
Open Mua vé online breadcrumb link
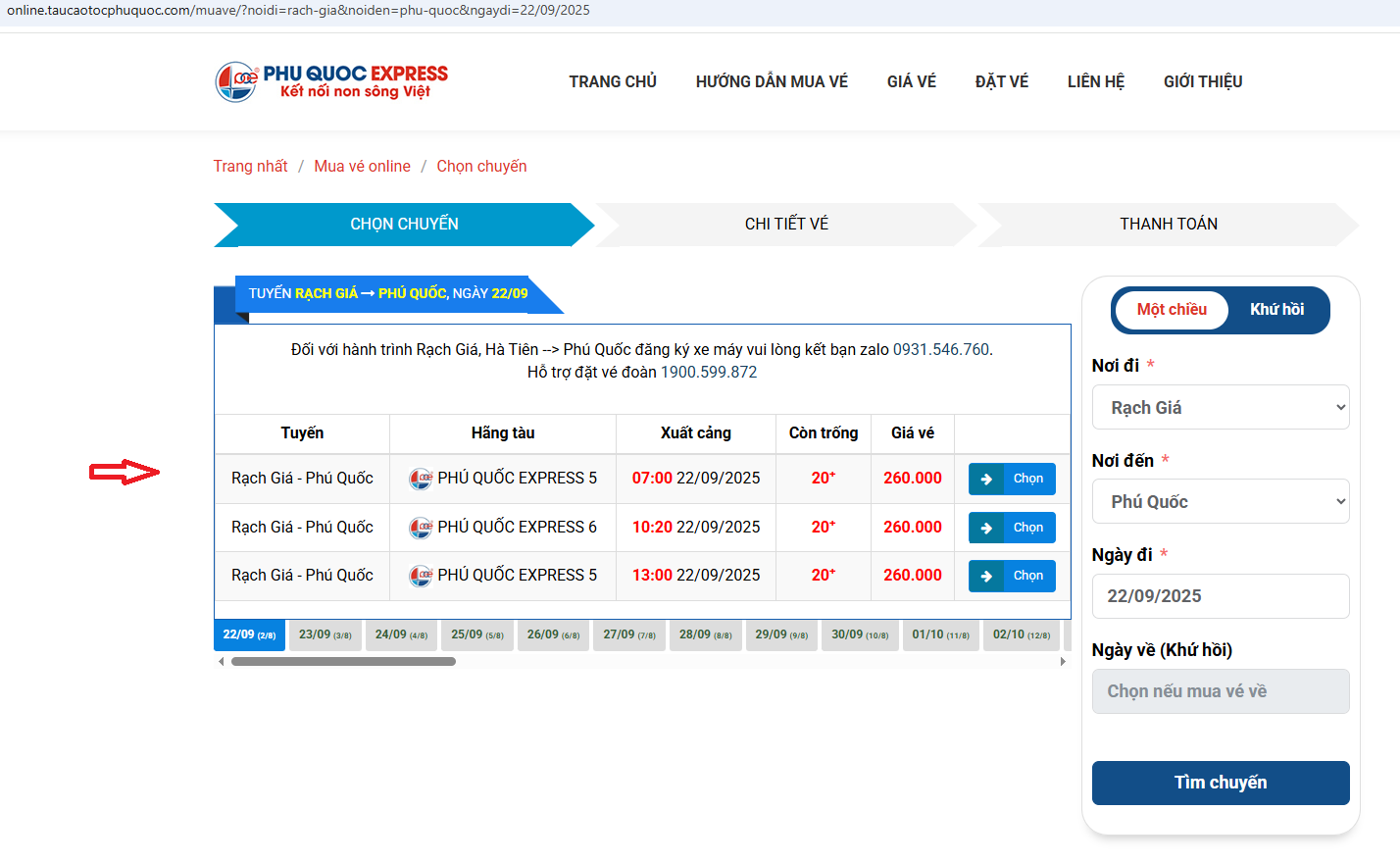coord(362,167)
